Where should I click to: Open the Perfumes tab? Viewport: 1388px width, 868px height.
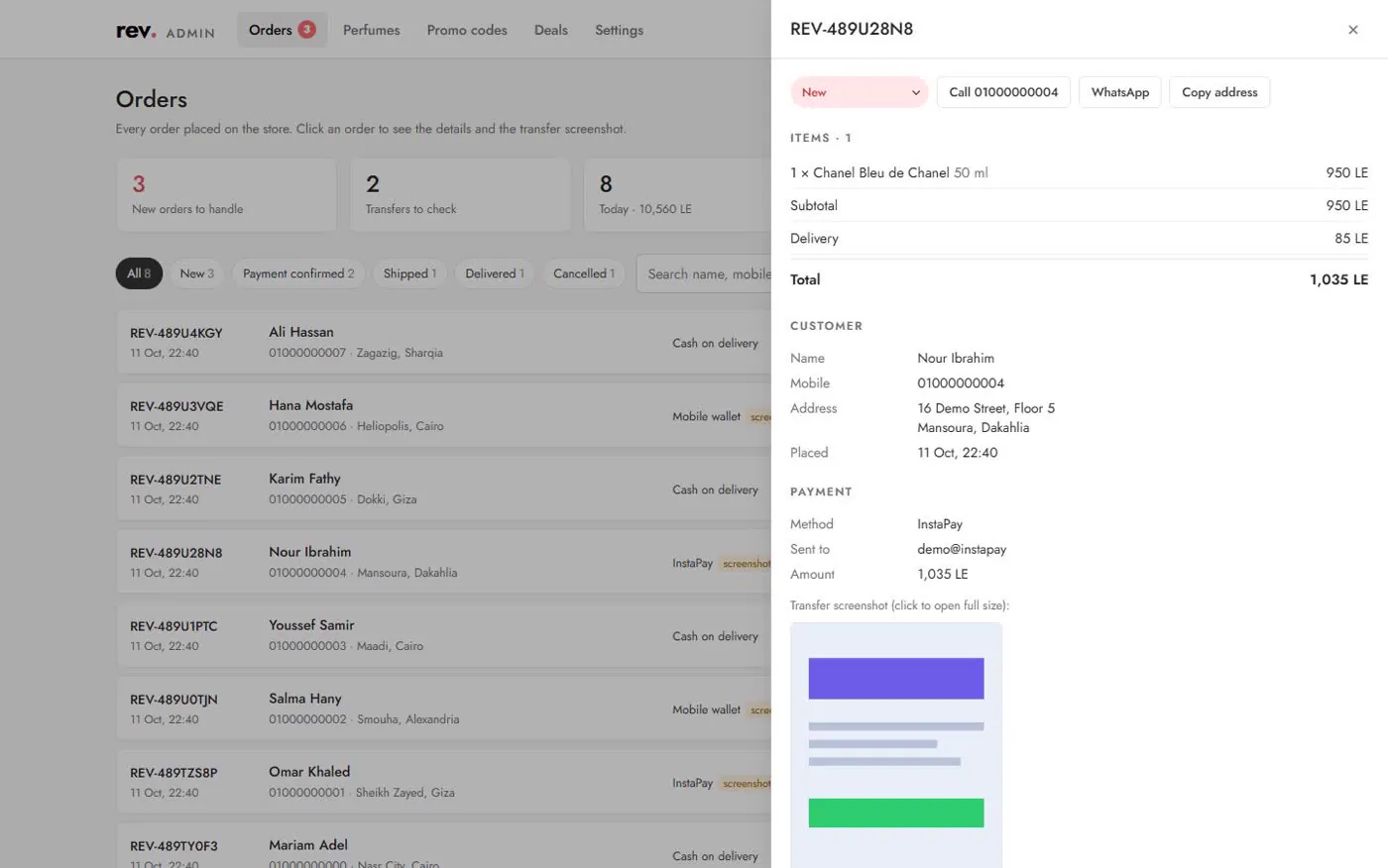372,30
